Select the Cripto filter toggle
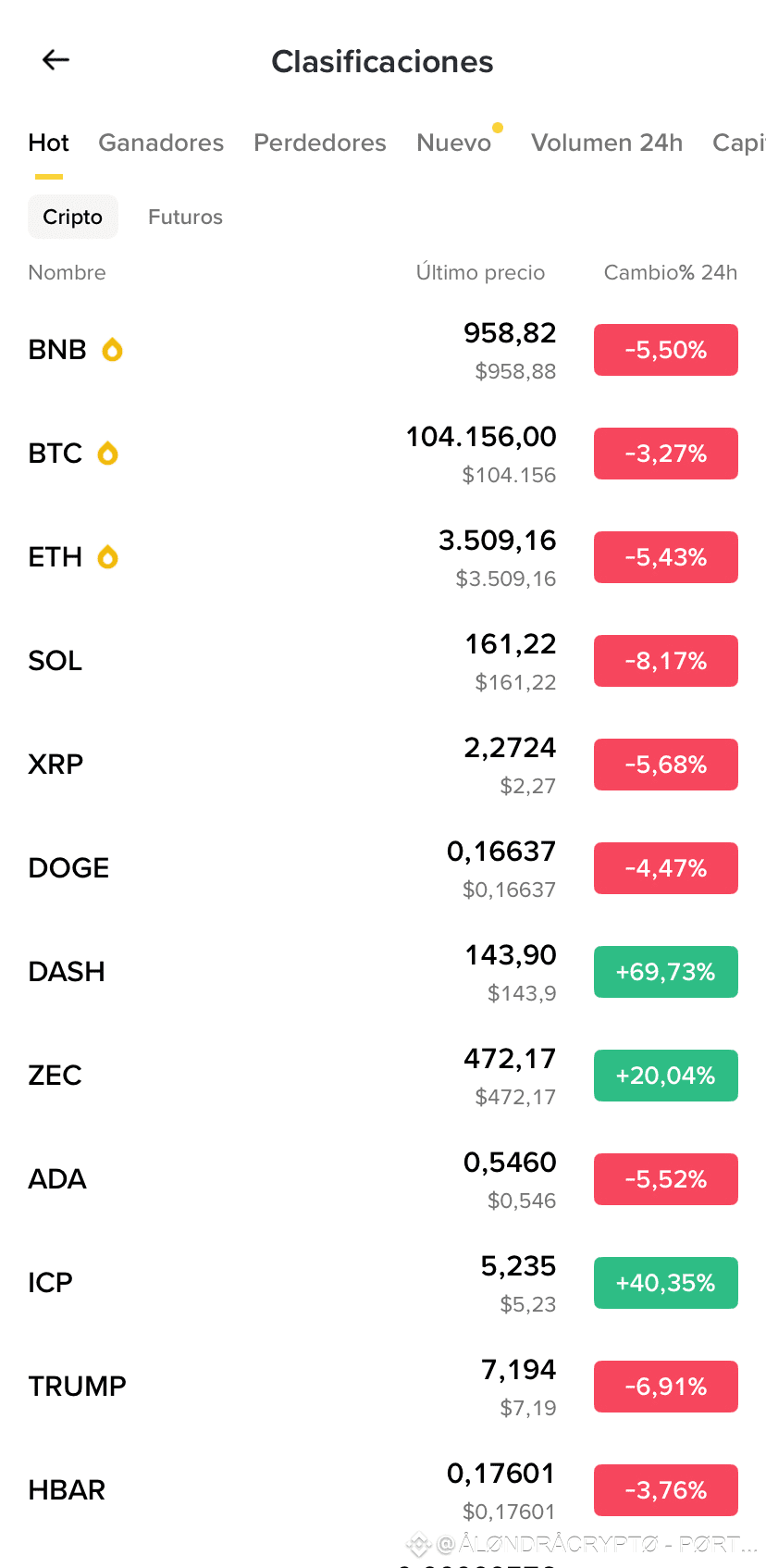The width and height of the screenshot is (766, 1568). [x=73, y=217]
